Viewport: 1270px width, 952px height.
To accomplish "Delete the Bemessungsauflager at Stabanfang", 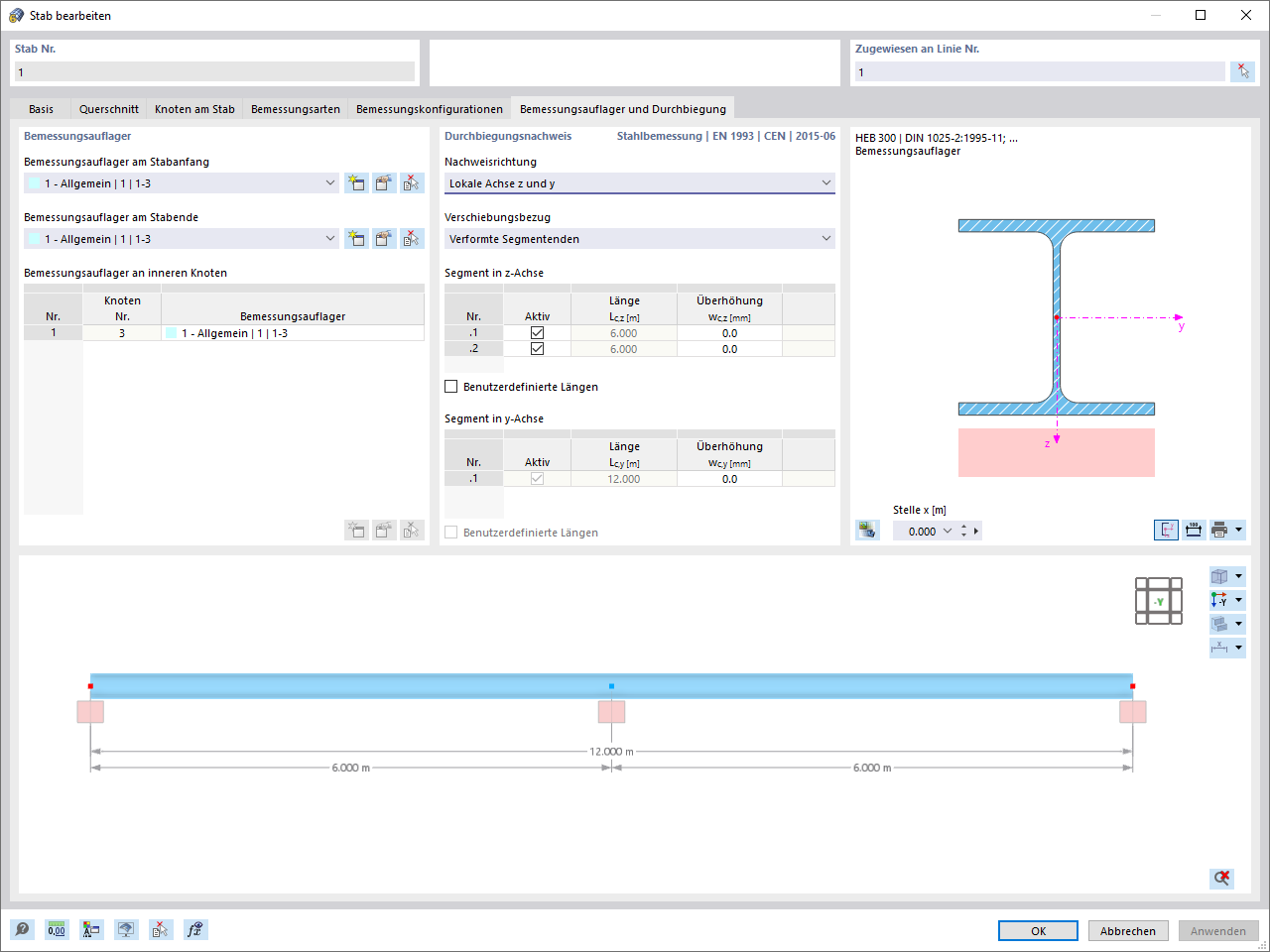I will coord(412,182).
